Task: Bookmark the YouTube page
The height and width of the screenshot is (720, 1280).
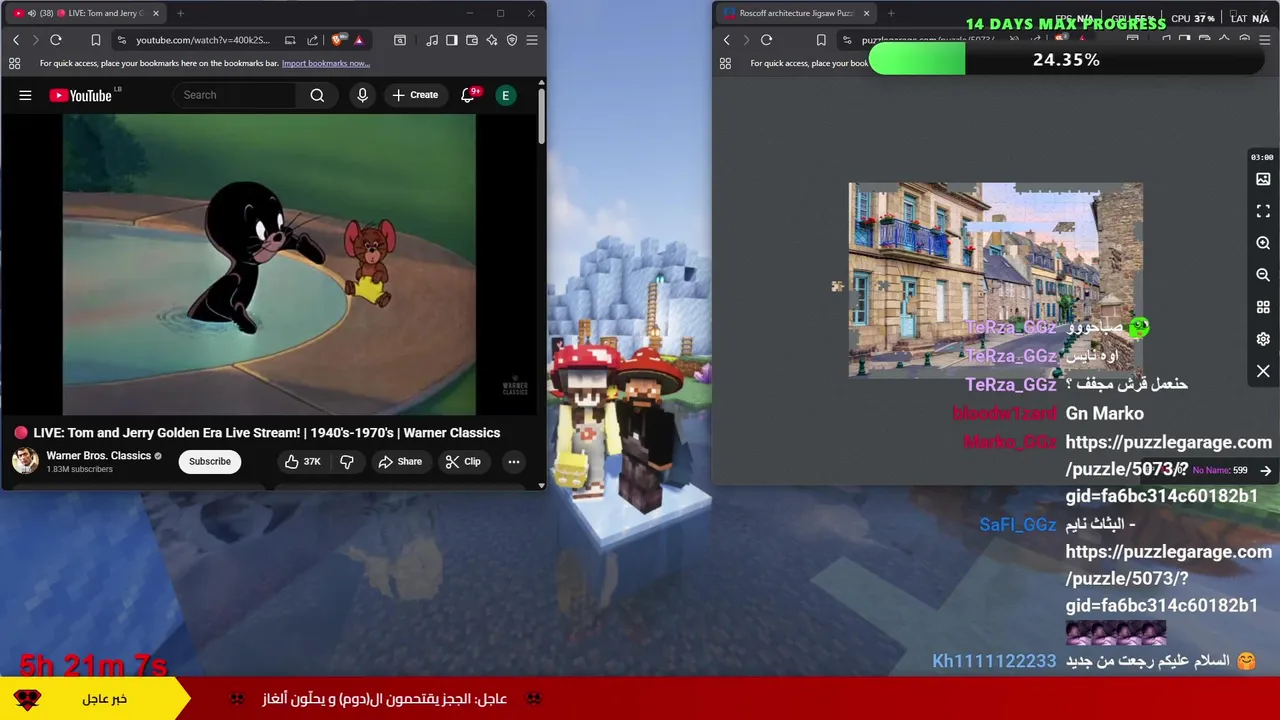Action: (x=96, y=40)
